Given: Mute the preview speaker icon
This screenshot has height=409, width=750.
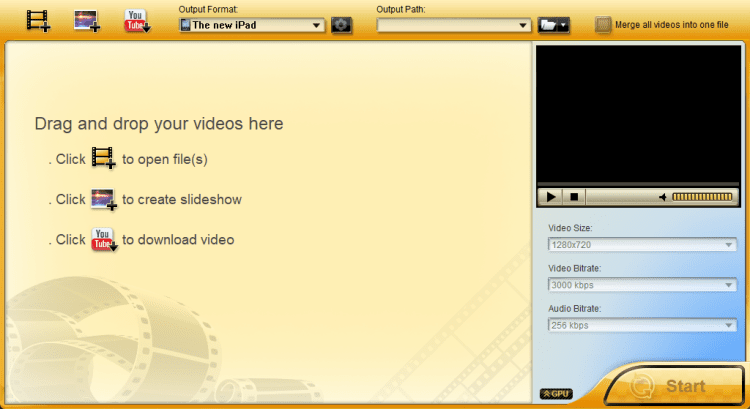Looking at the screenshot, I should point(662,197).
